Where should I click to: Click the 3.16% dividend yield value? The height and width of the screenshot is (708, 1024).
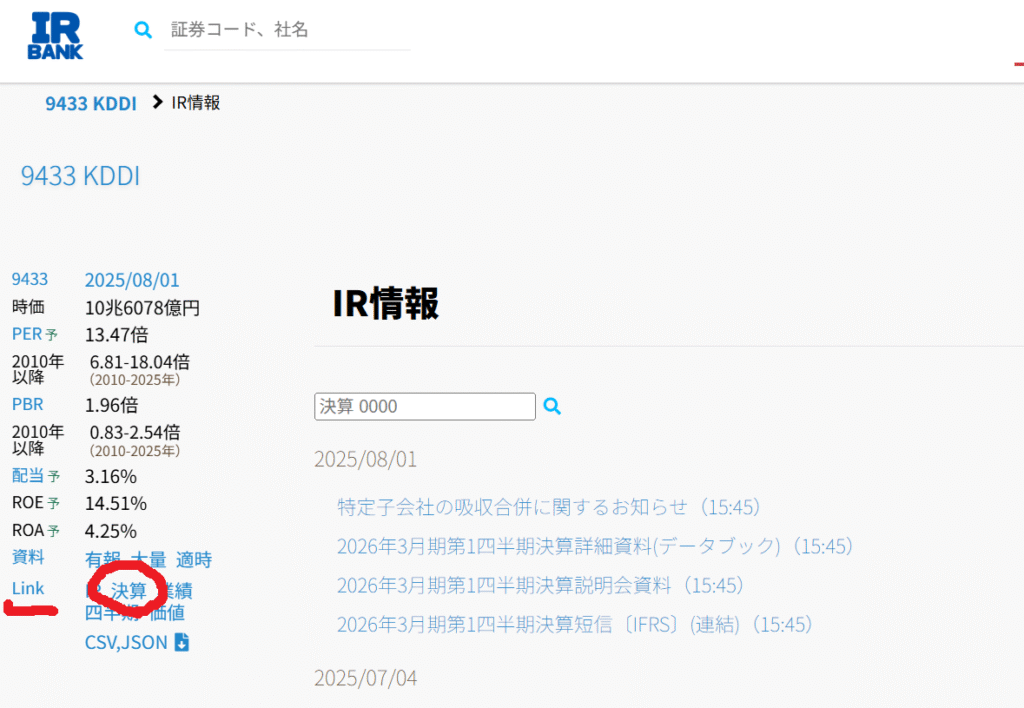tap(110, 477)
